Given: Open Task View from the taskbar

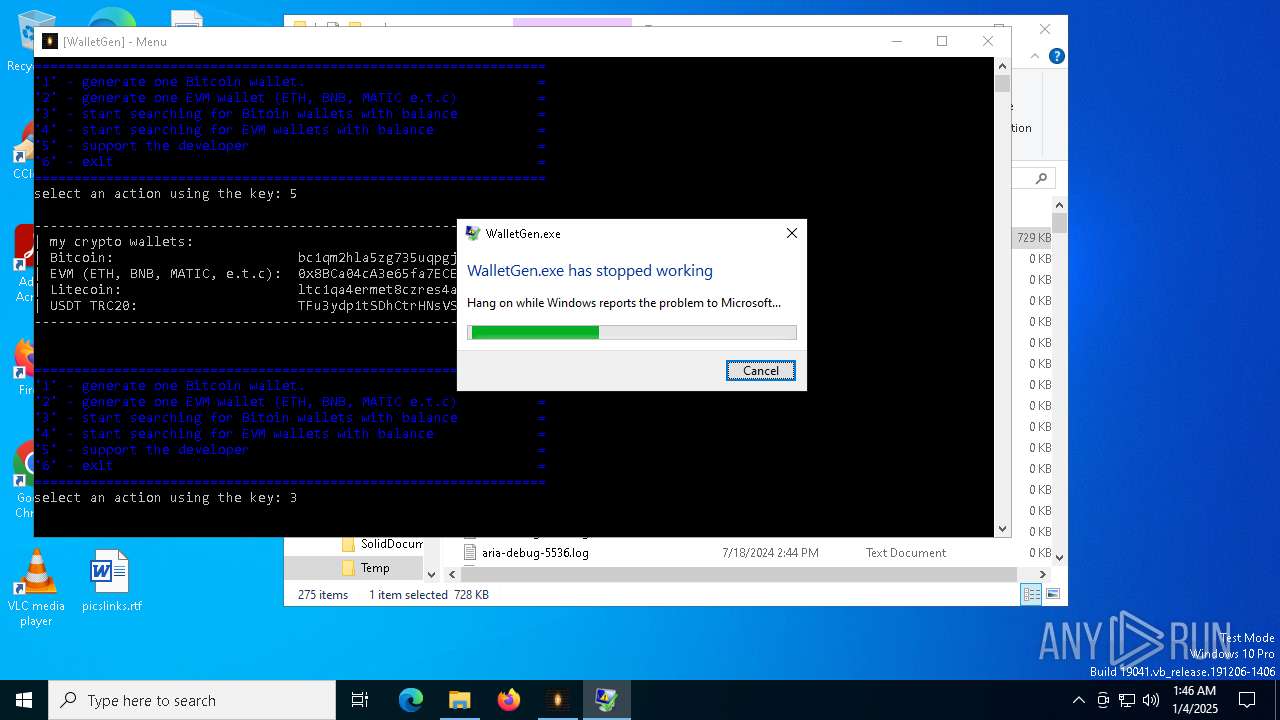Looking at the screenshot, I should (x=360, y=700).
